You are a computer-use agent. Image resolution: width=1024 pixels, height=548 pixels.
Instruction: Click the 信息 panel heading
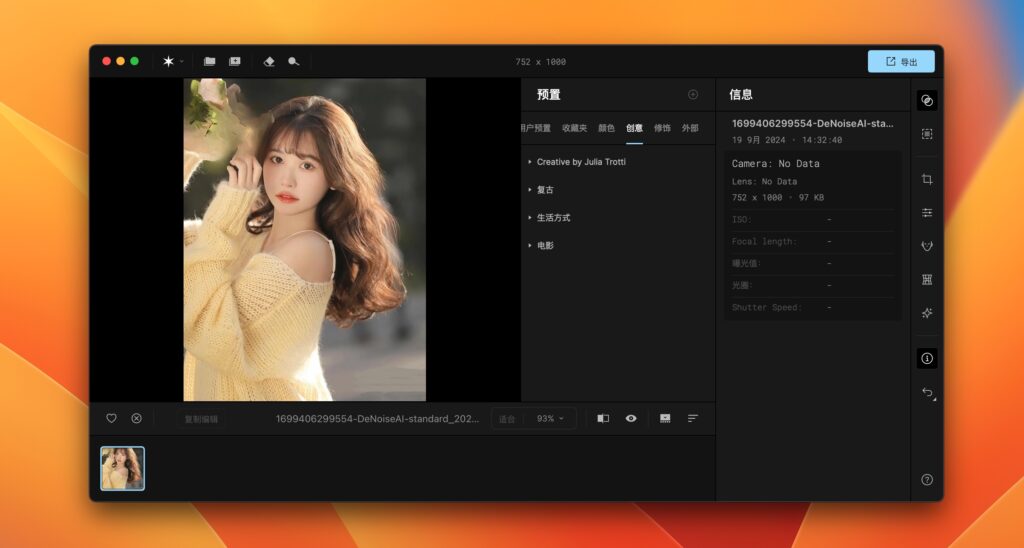pos(741,95)
